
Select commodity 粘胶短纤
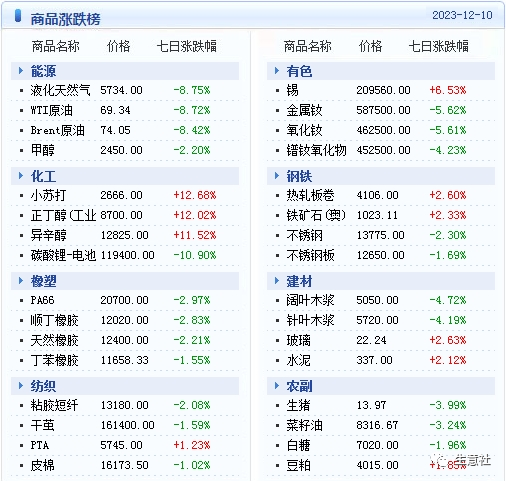[54, 405]
